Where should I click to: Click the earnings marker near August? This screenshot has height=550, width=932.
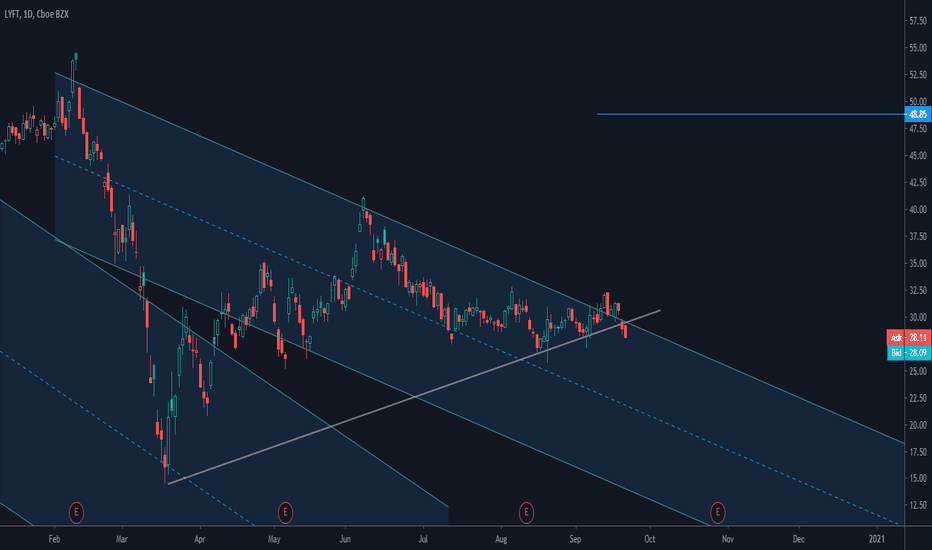(x=526, y=512)
